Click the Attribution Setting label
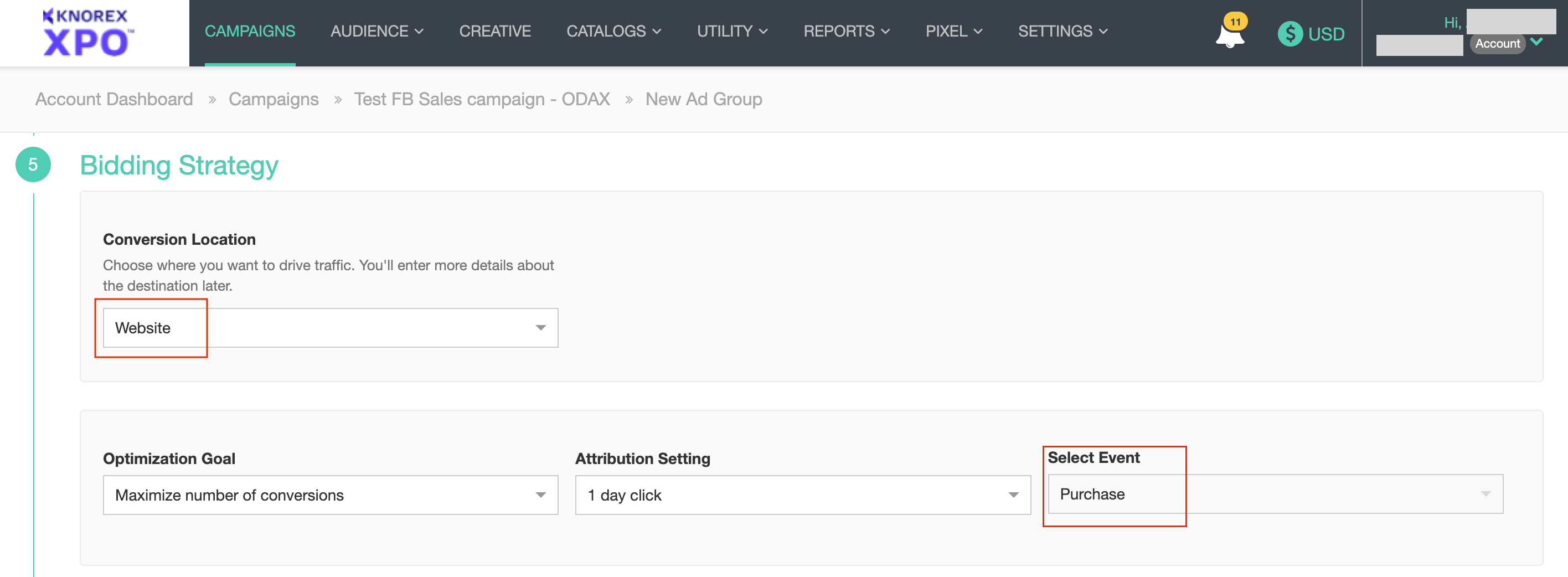Screen dimensions: 1568x577 pyautogui.click(x=642, y=458)
